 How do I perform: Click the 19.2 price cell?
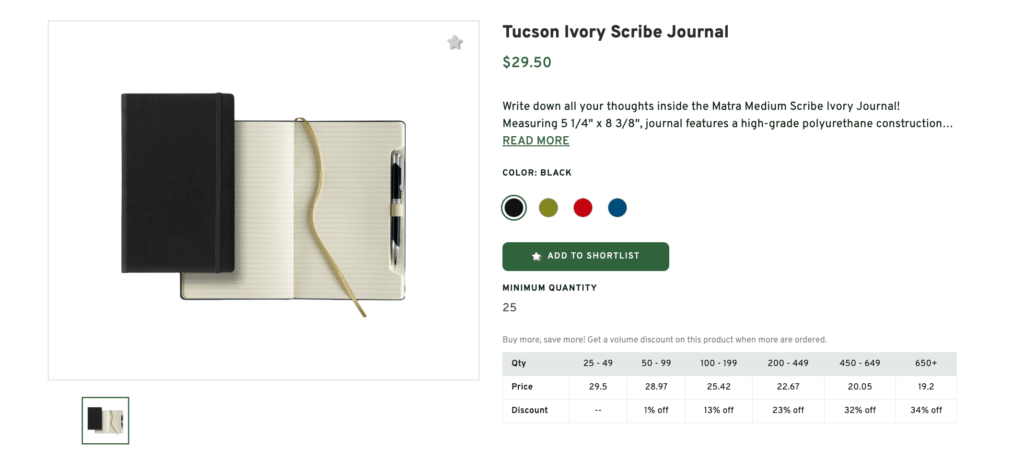click(925, 387)
